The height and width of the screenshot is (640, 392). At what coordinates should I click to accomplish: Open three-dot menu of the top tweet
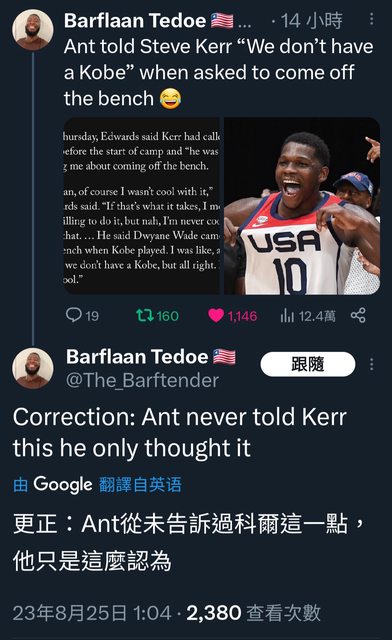point(371,19)
